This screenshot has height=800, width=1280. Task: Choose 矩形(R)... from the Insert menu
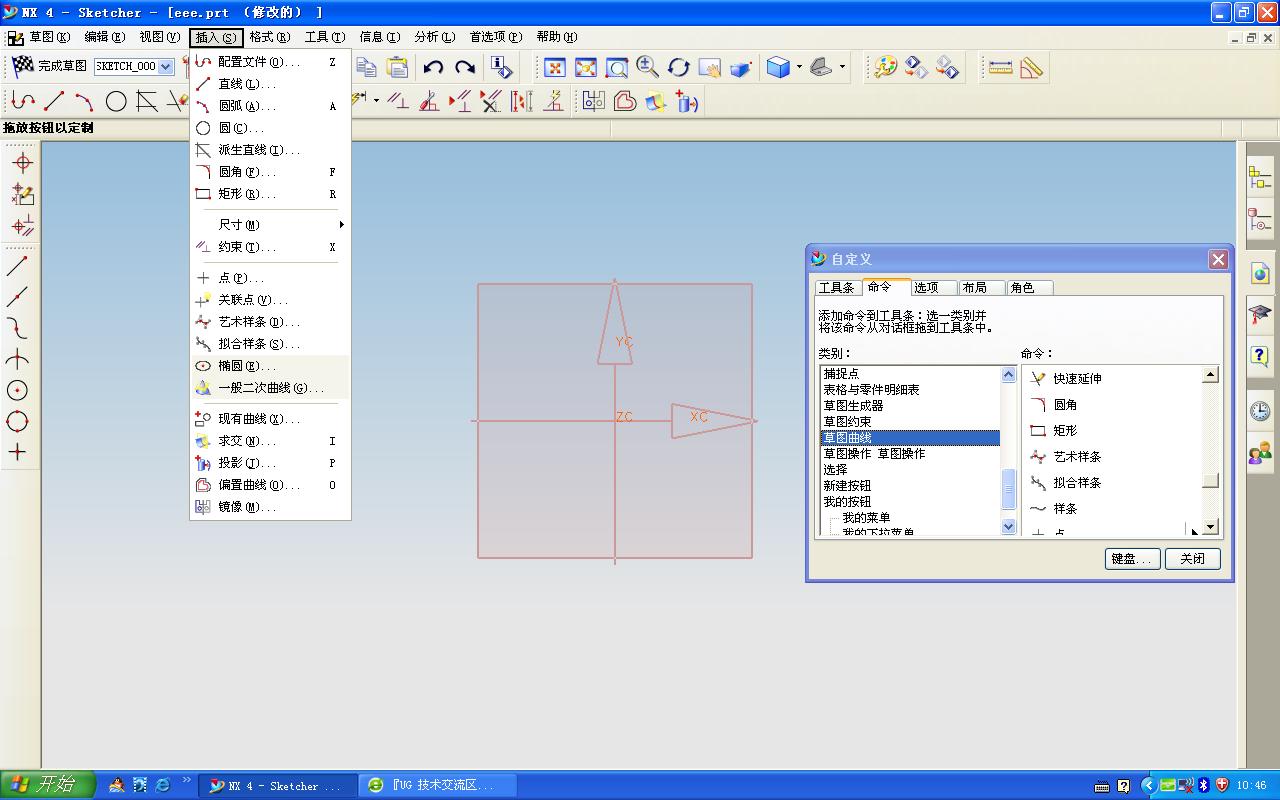[271, 194]
